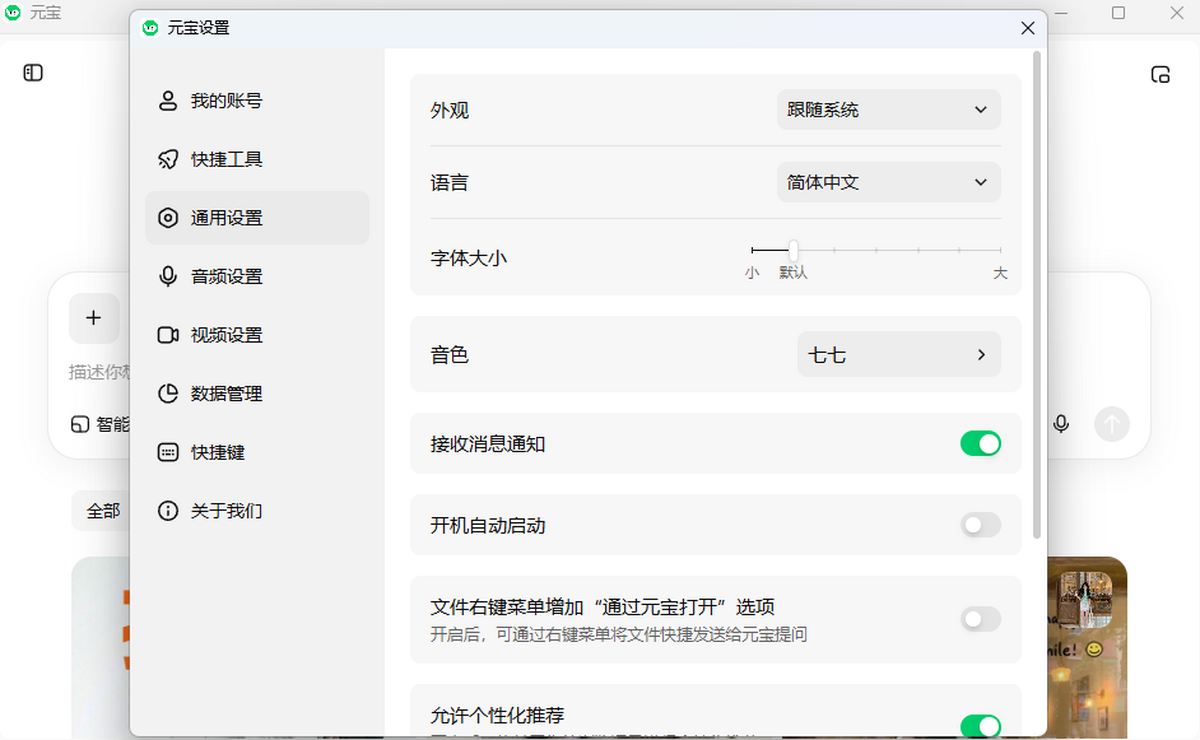This screenshot has width=1200, height=740.
Task: Click the 默认 label under font slider
Action: (x=793, y=272)
